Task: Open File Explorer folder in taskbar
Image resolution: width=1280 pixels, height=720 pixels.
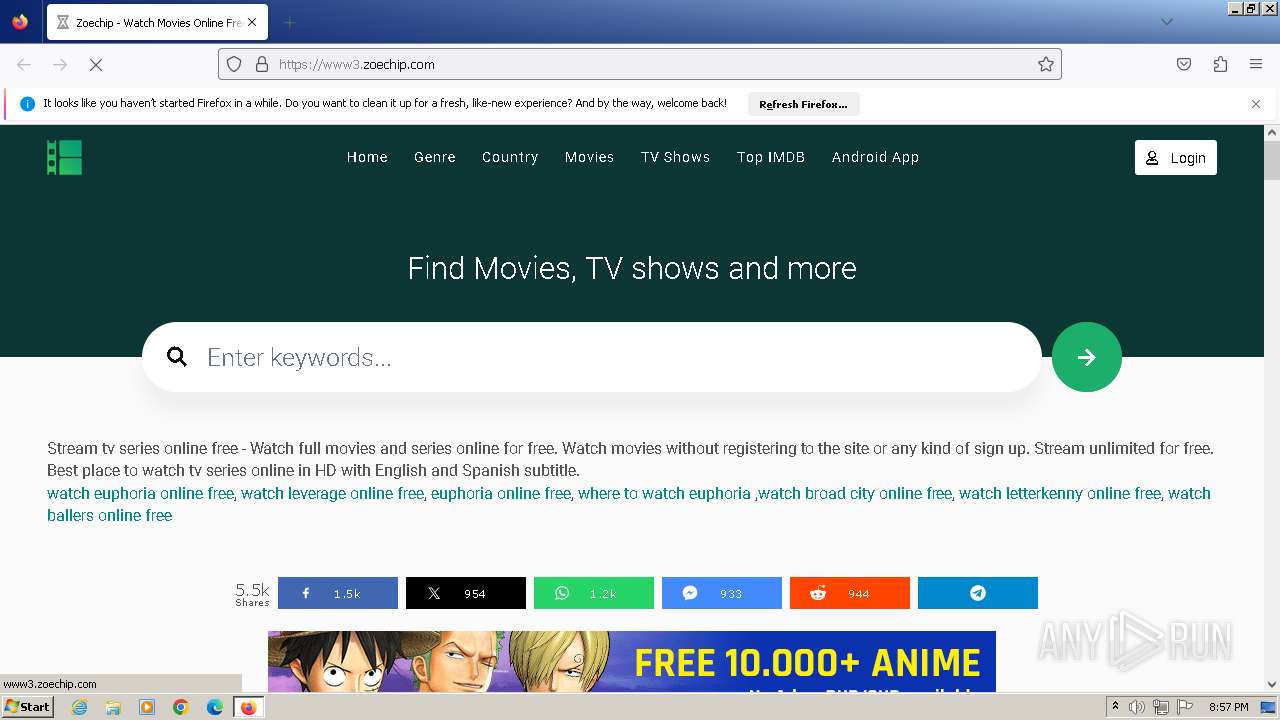Action: 113,707
